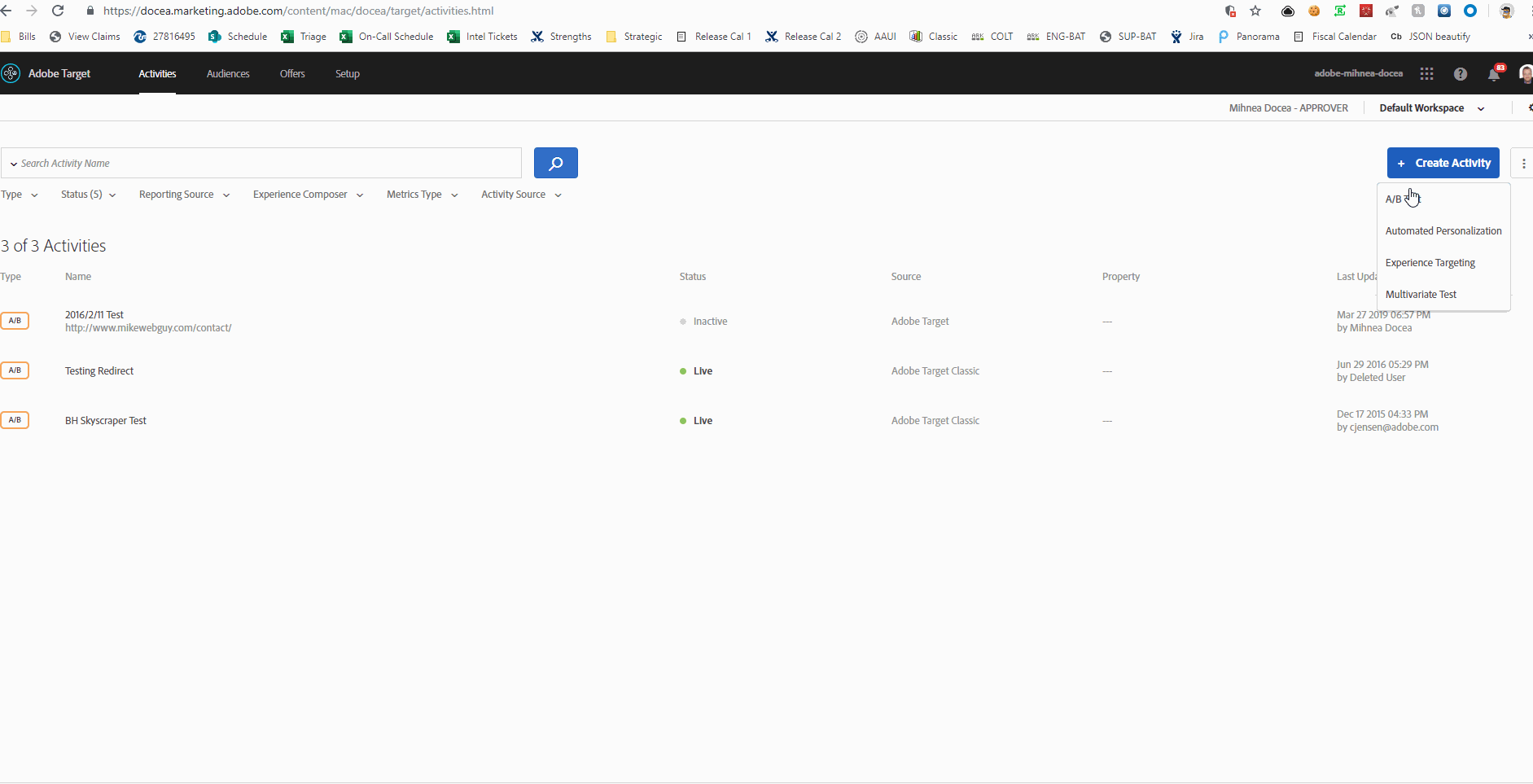This screenshot has height=784, width=1533.
Task: Open the Panorama bookmark
Action: pyautogui.click(x=1248, y=37)
